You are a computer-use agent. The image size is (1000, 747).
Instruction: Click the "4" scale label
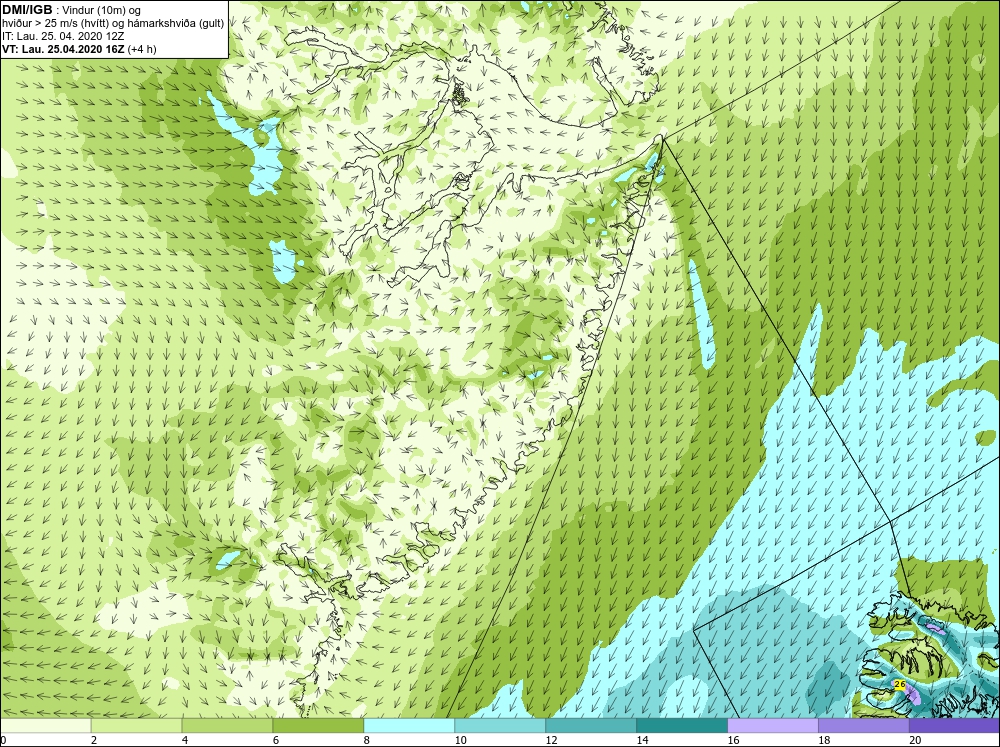tap(184, 740)
